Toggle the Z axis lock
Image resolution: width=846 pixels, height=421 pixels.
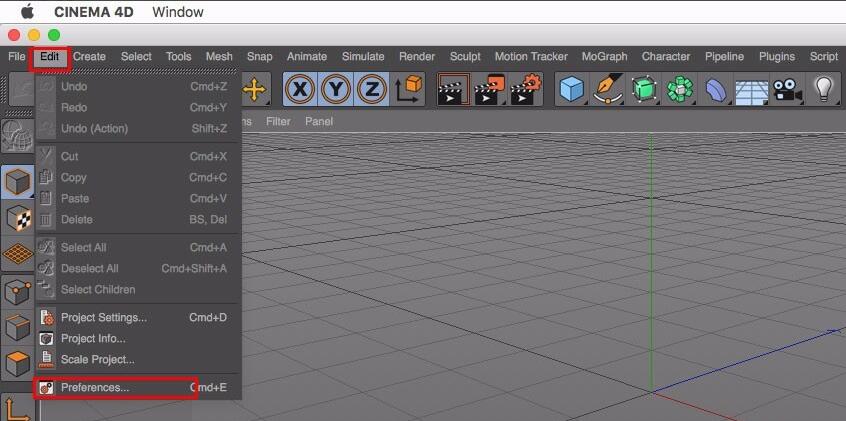coord(371,89)
